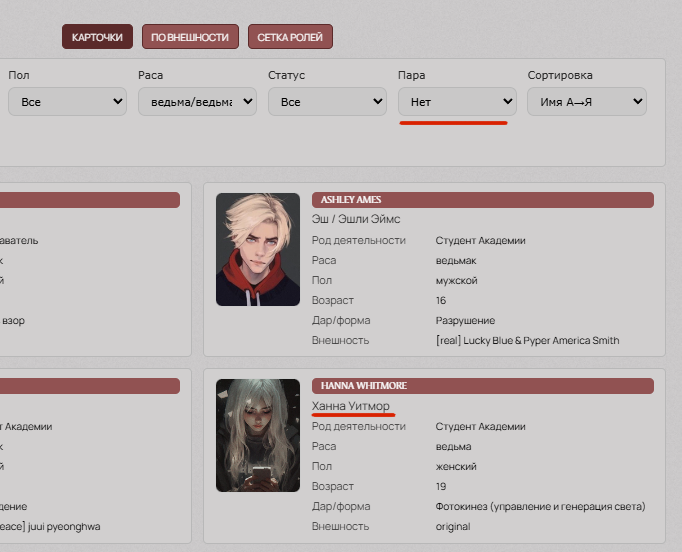
Task: Click Hanna Whitmore portrait thumbnail
Action: point(258,435)
